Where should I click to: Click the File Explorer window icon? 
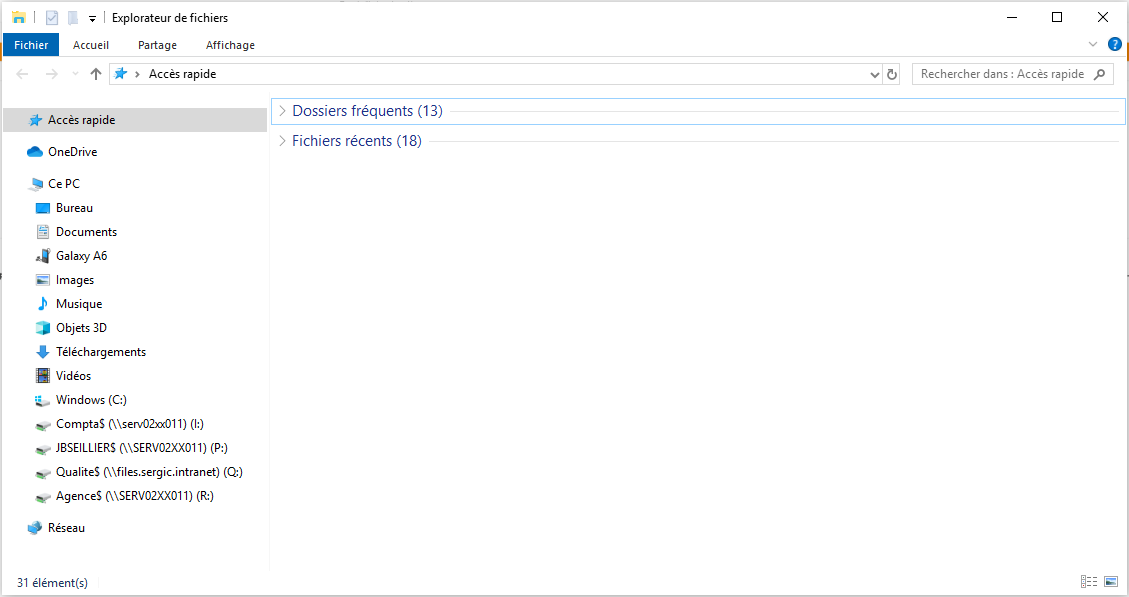click(x=19, y=17)
